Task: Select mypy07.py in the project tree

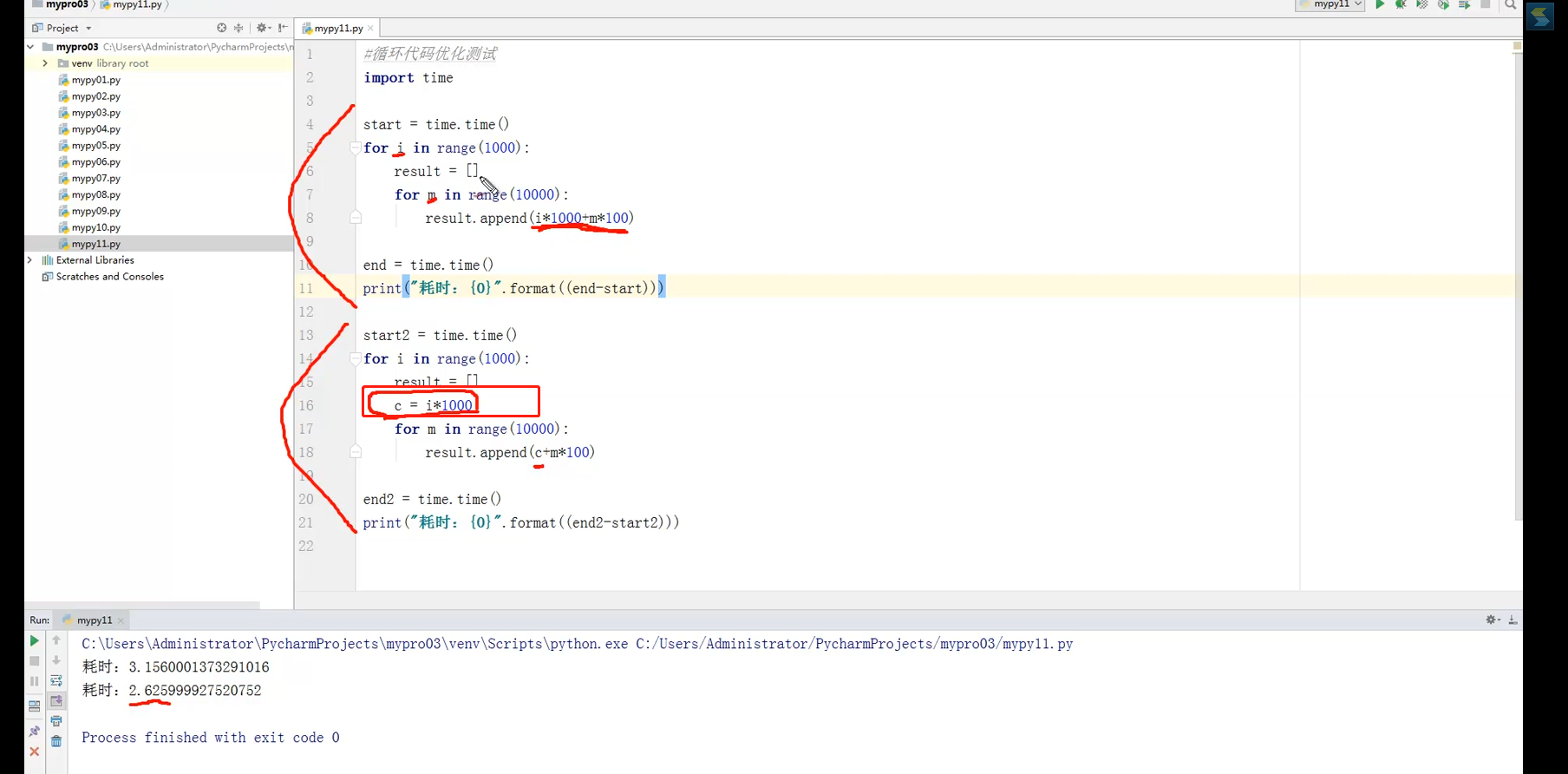Action: [95, 179]
